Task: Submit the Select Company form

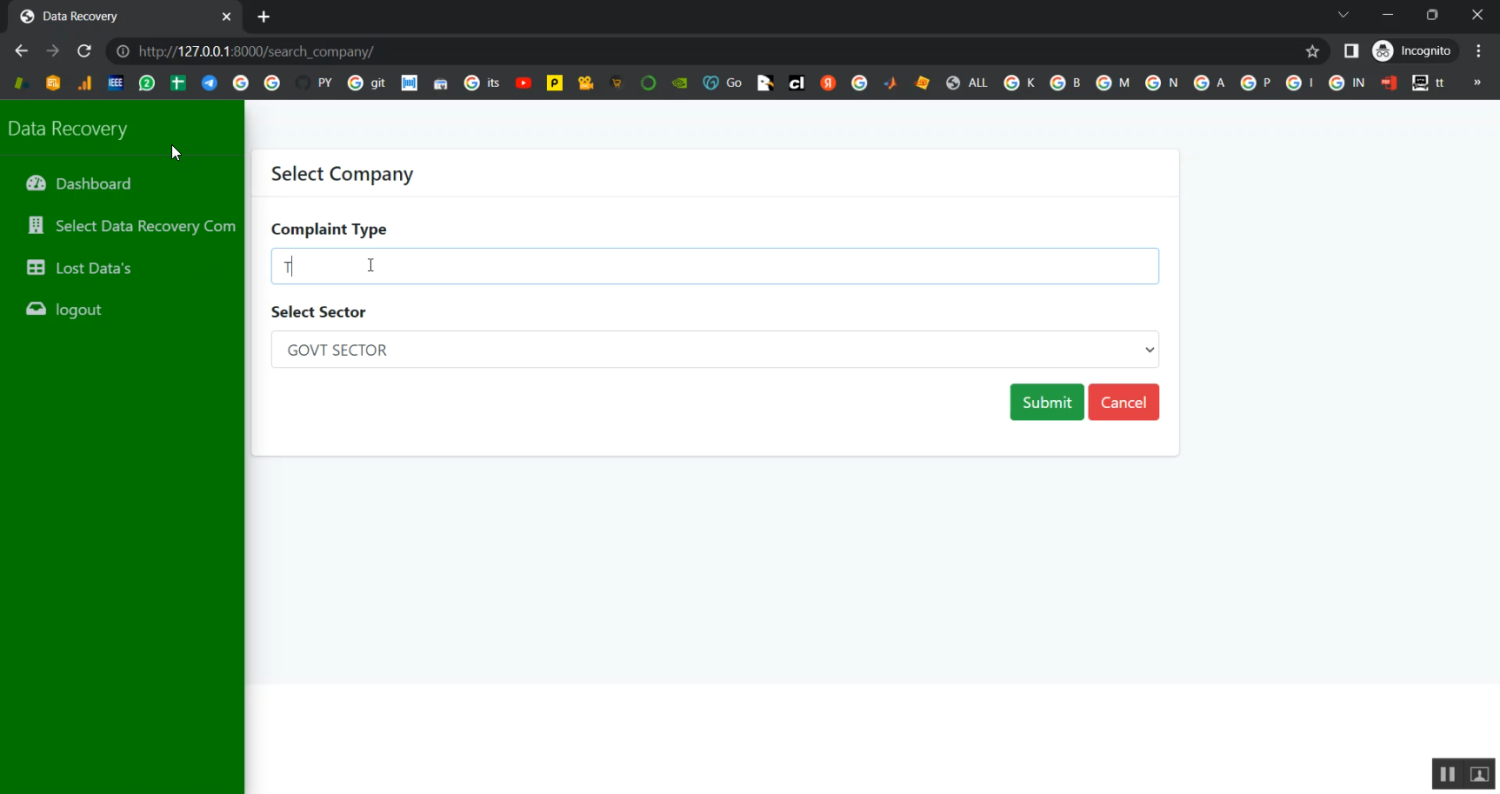Action: pos(1047,402)
